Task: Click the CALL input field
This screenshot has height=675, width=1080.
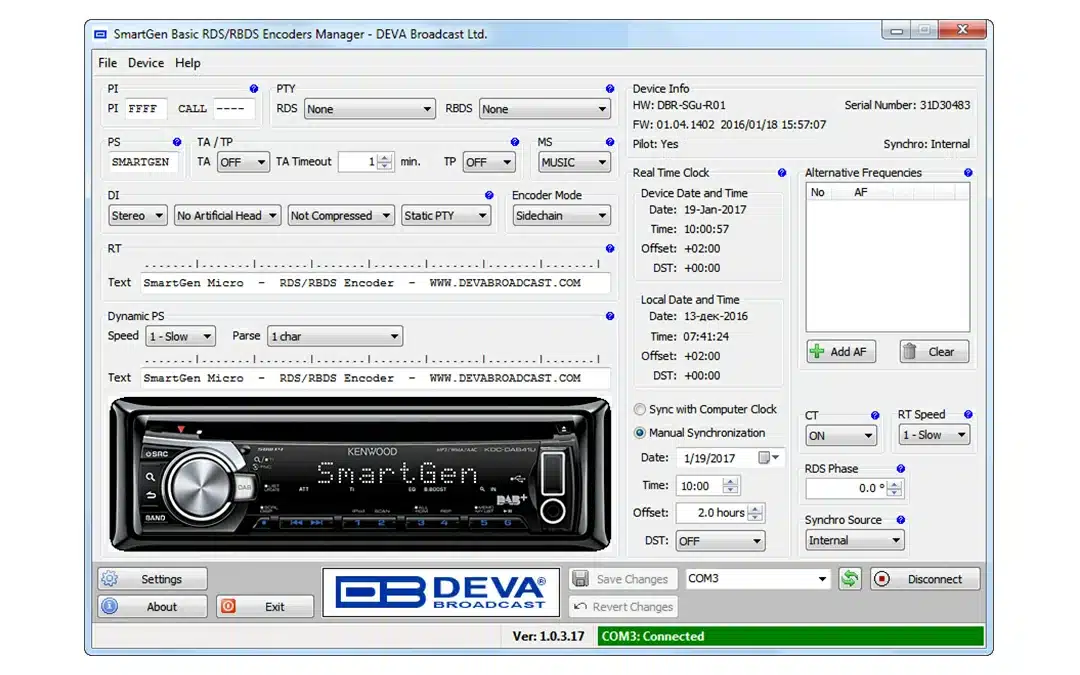Action: [x=233, y=109]
